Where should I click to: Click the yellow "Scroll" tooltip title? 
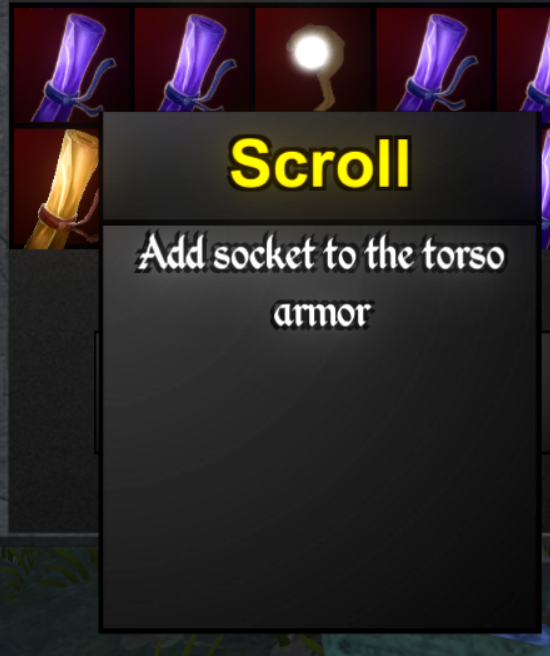(320, 163)
